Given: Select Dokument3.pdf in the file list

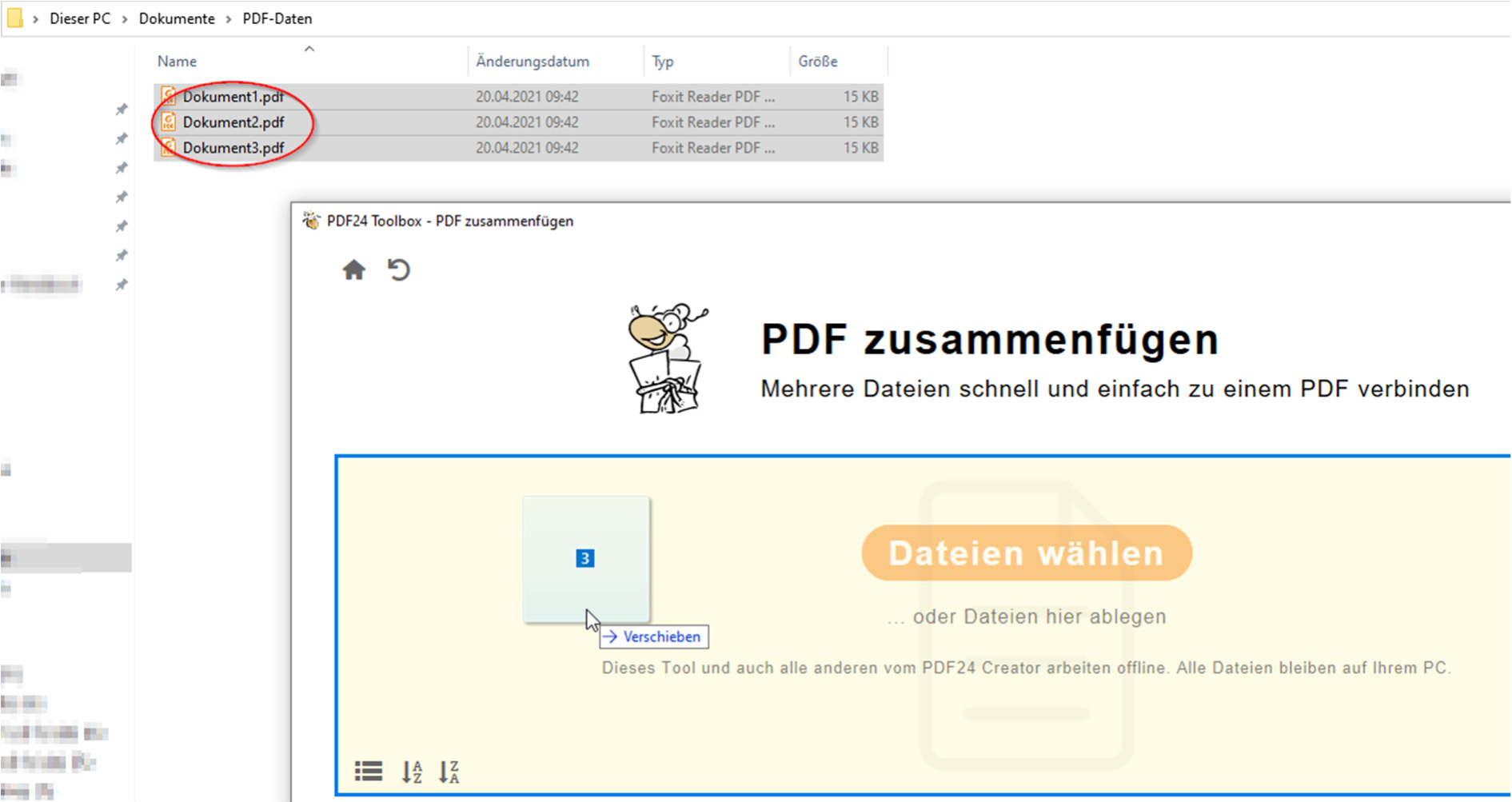Looking at the screenshot, I should (x=234, y=147).
